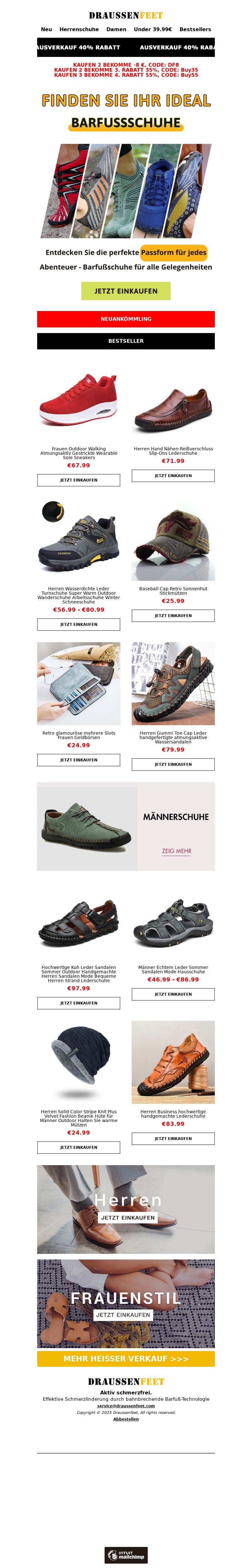This screenshot has height=1568, width=252.
Task: Click ZEIG MEHR under Männerschuhe
Action: coord(176,851)
